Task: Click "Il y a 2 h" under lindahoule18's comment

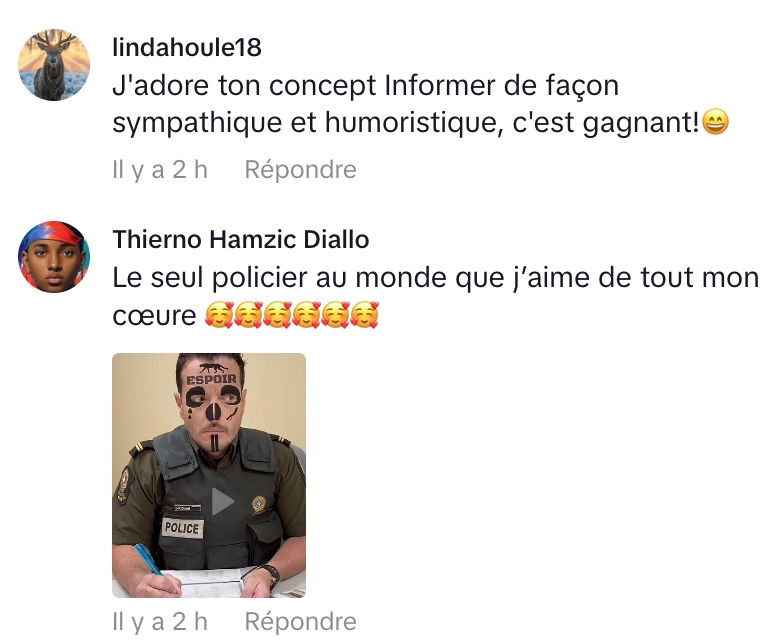Action: pos(160,170)
